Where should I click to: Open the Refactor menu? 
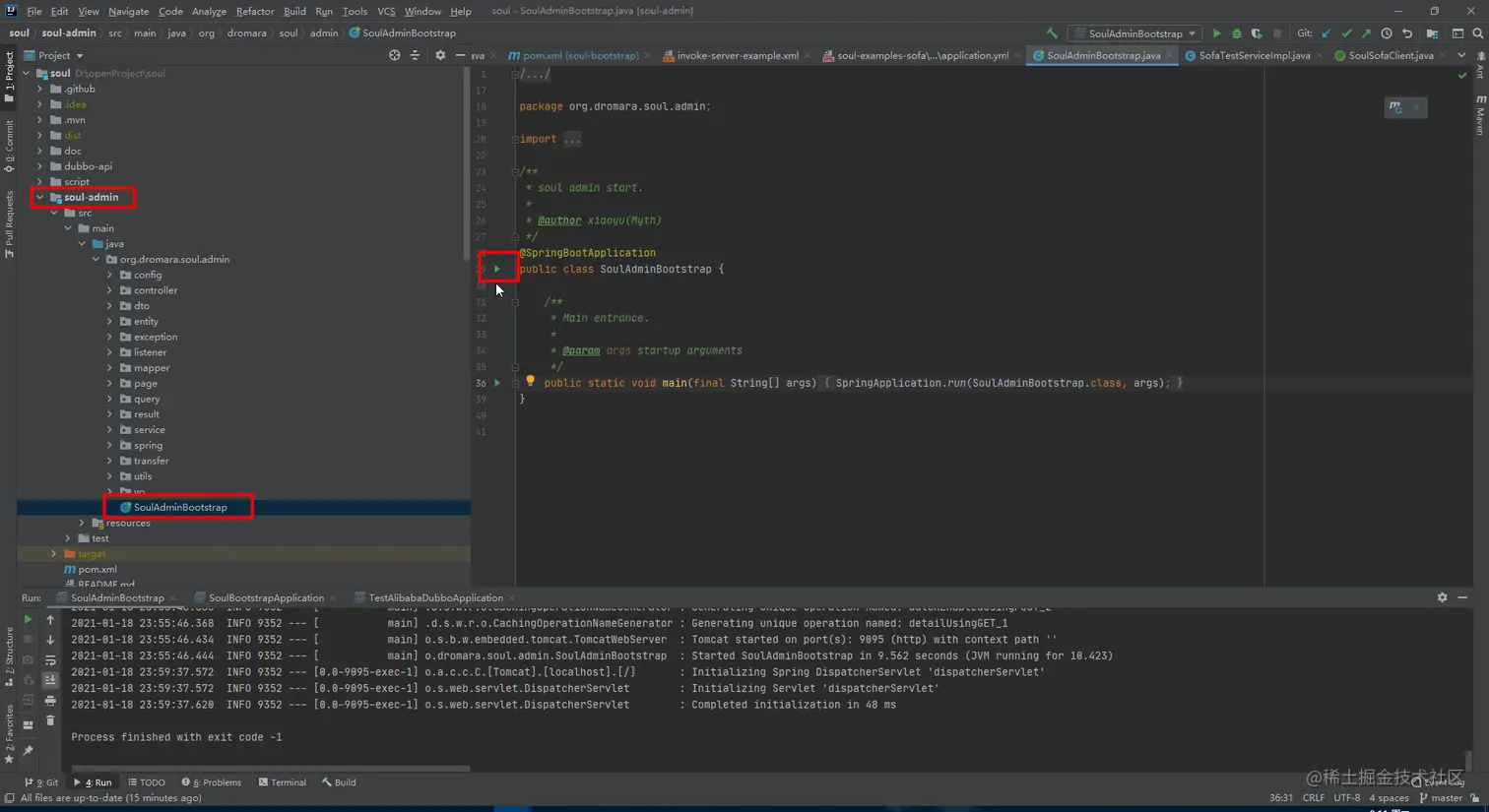coord(254,11)
